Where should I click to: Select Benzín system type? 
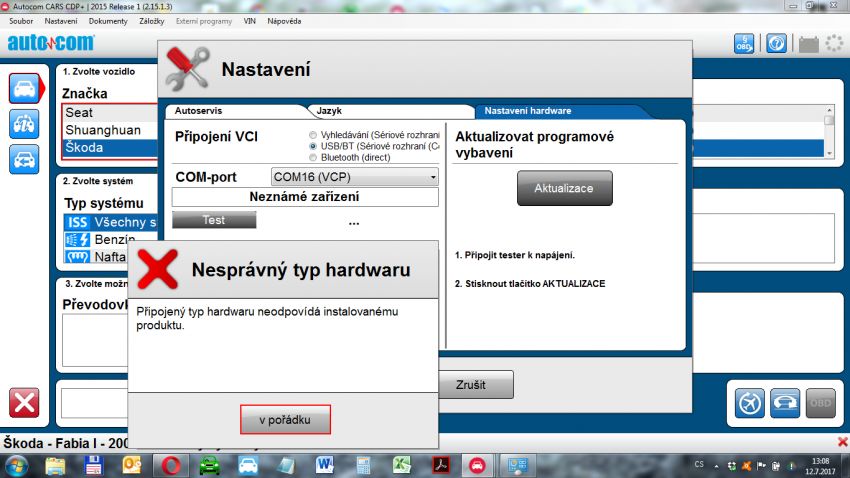(x=111, y=240)
